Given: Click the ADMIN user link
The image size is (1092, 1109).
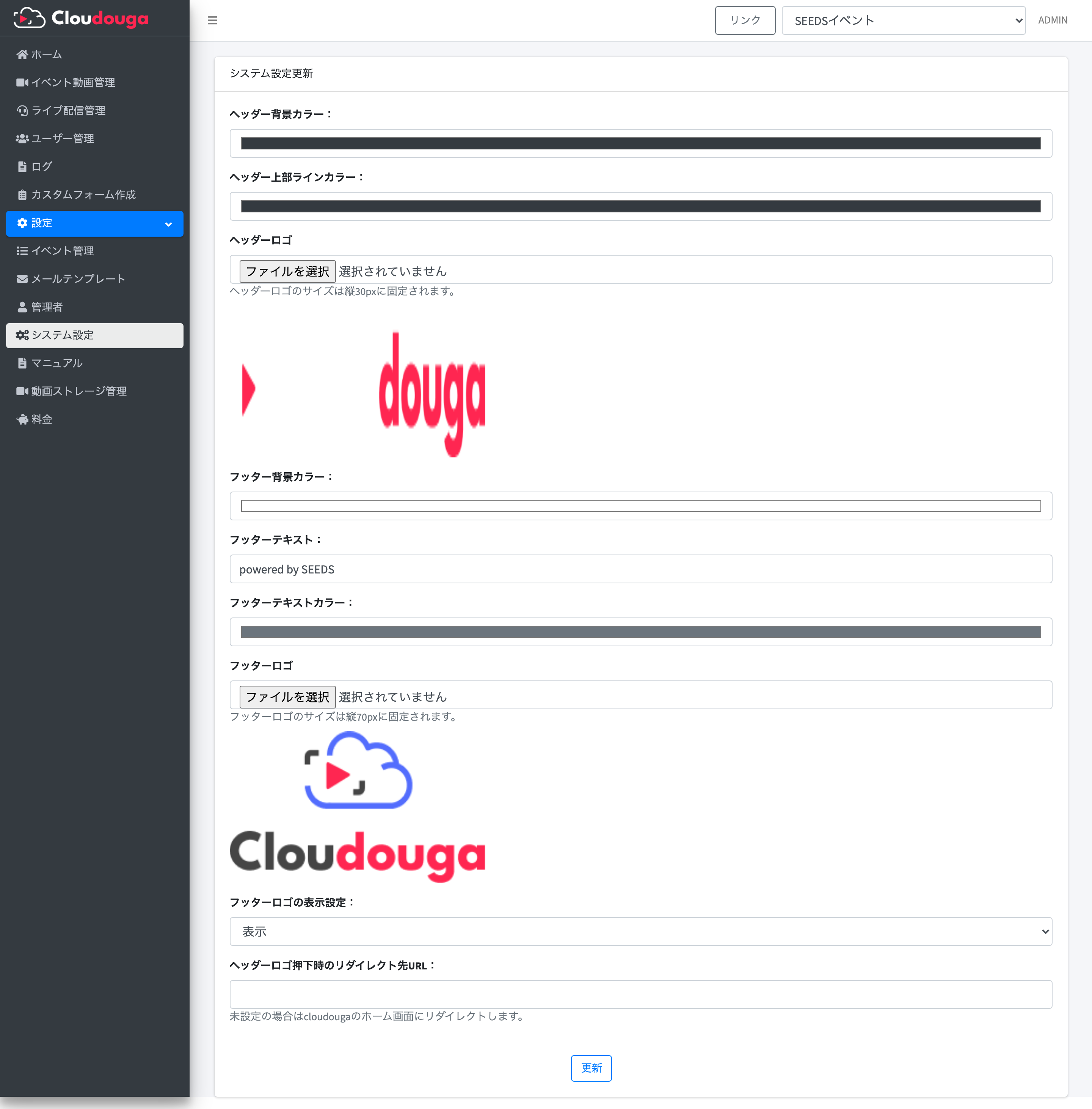Looking at the screenshot, I should tap(1053, 20).
